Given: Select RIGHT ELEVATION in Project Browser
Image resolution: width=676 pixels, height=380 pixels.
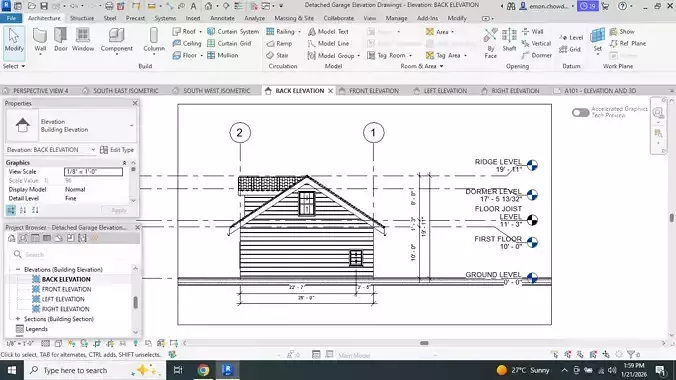Looking at the screenshot, I should (x=66, y=309).
